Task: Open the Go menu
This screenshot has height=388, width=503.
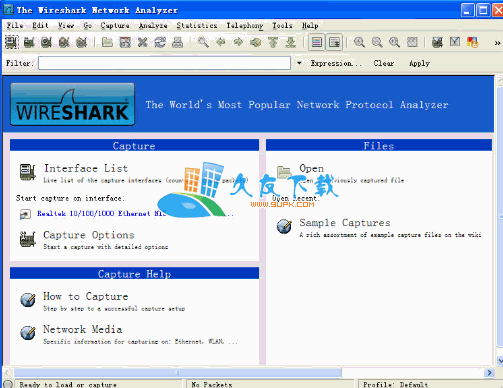Action: click(88, 25)
